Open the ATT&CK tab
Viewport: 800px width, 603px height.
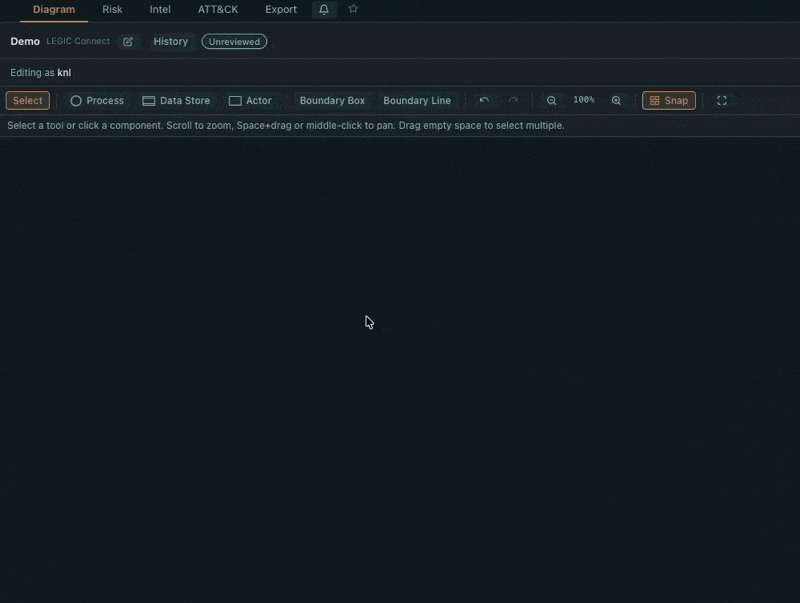[x=218, y=10]
